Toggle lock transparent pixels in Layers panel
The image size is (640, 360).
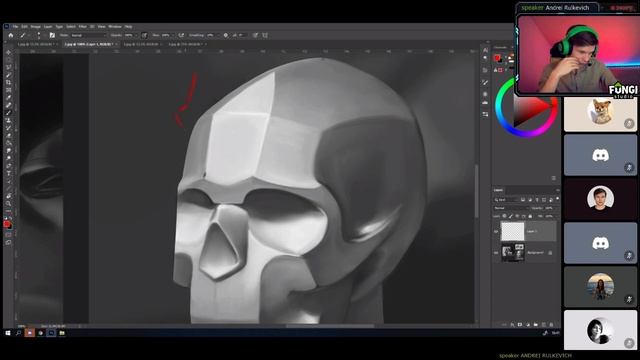tap(504, 216)
